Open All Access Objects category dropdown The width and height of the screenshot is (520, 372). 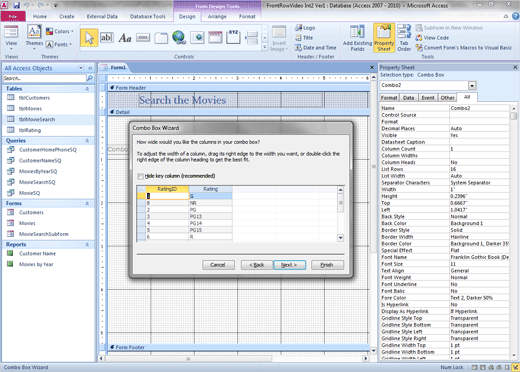81,68
